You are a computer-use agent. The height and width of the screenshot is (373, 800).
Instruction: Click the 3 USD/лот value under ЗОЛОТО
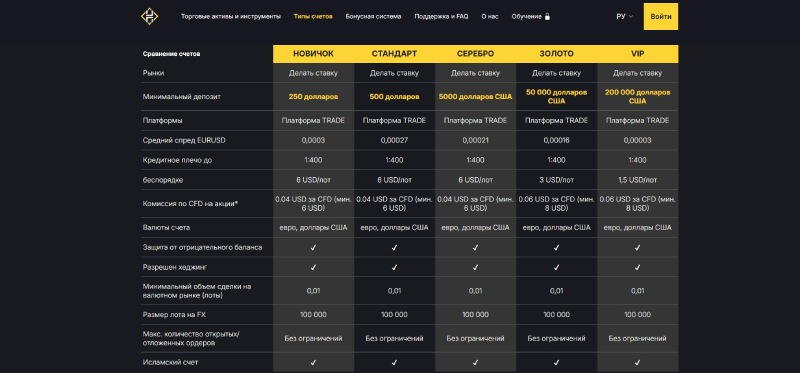point(557,180)
